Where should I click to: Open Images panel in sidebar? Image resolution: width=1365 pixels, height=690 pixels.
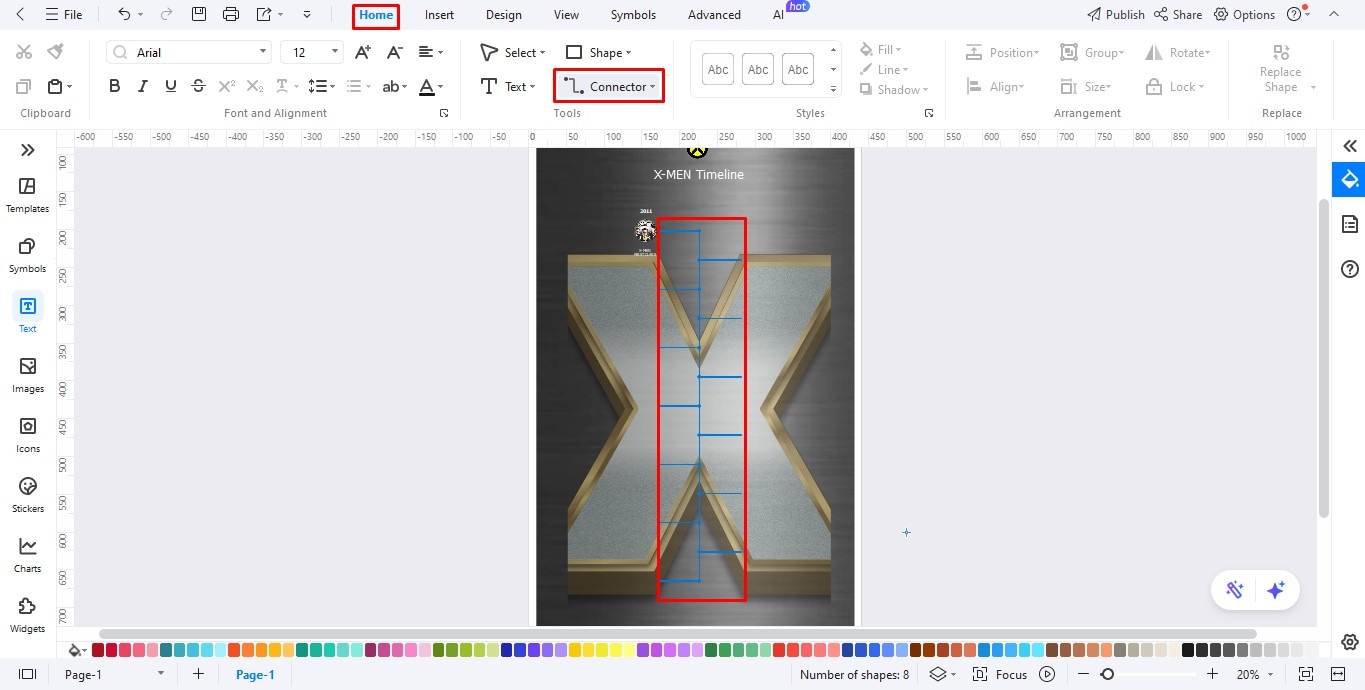point(27,375)
